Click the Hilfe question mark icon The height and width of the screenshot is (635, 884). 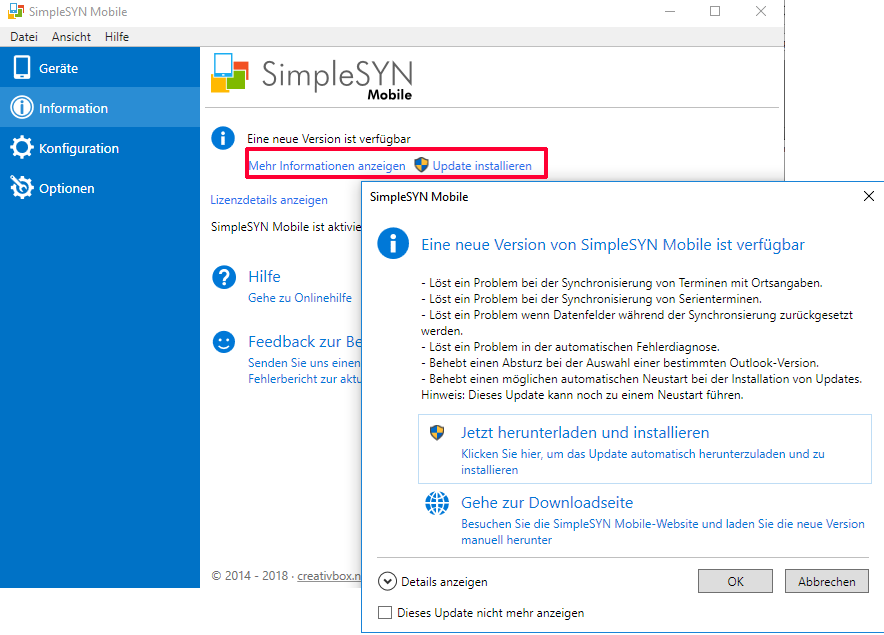coord(224,278)
